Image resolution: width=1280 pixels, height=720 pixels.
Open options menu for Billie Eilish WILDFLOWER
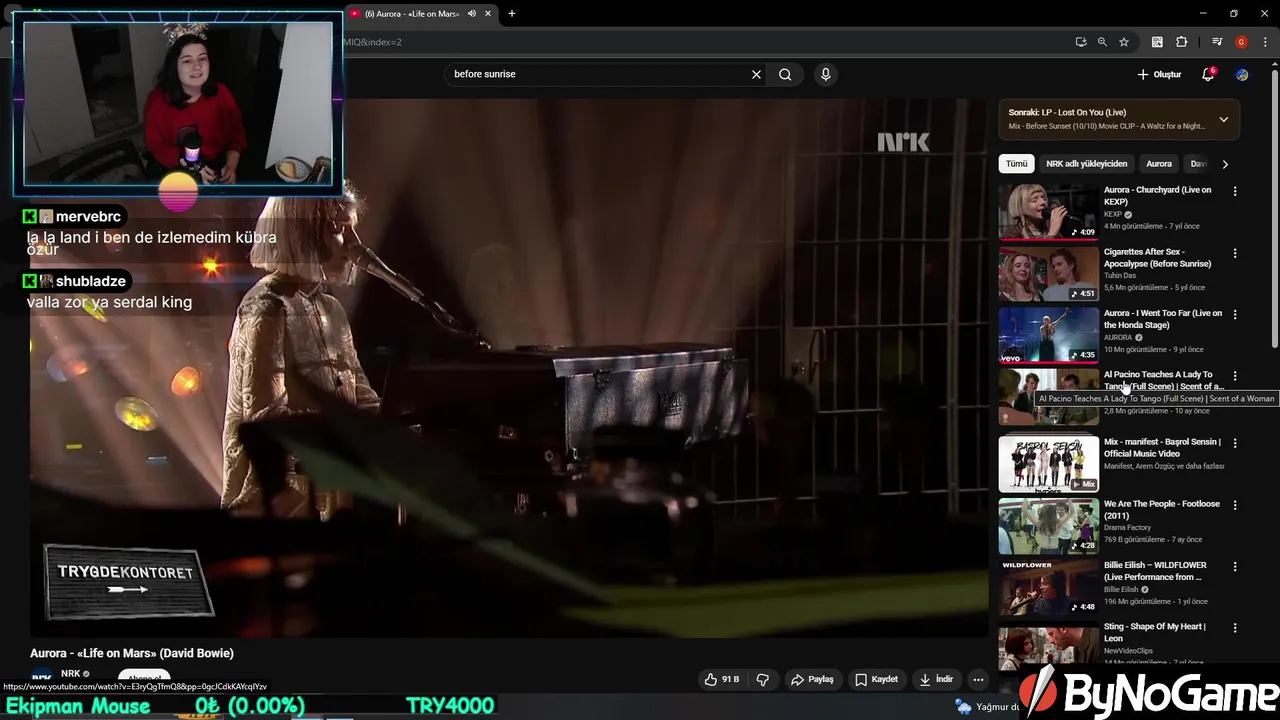coord(1235,566)
